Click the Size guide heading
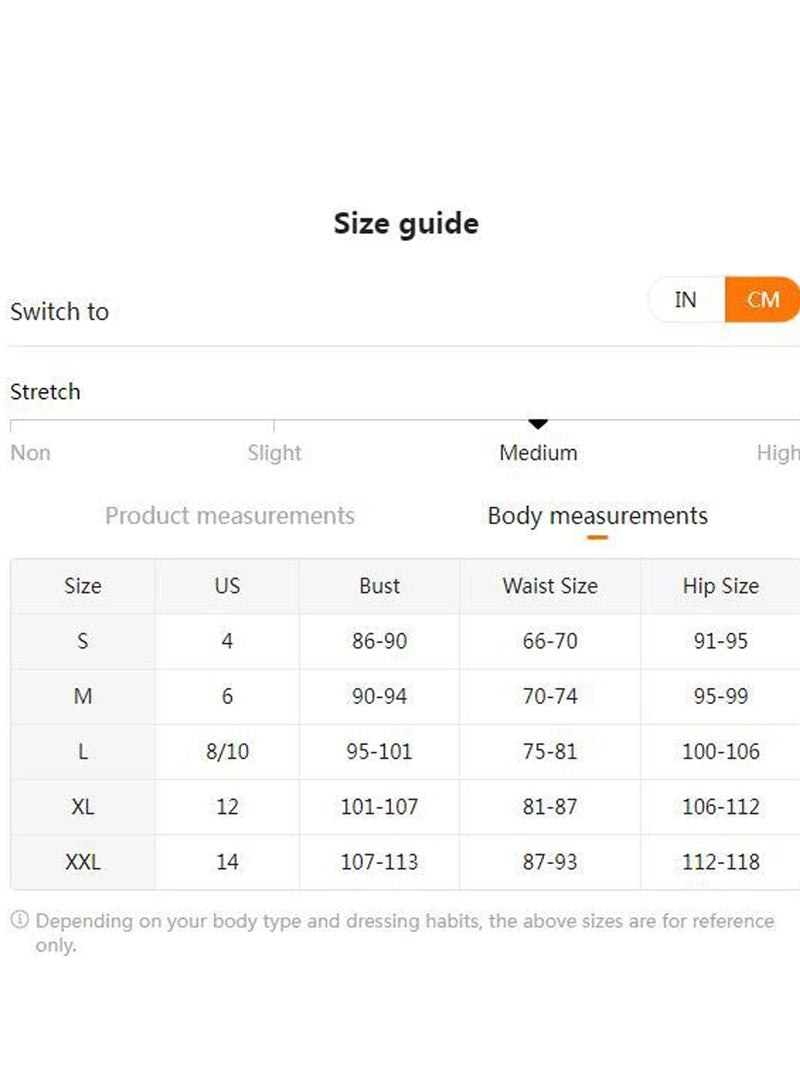Image resolution: width=800 pixels, height=1091 pixels. 406,223
